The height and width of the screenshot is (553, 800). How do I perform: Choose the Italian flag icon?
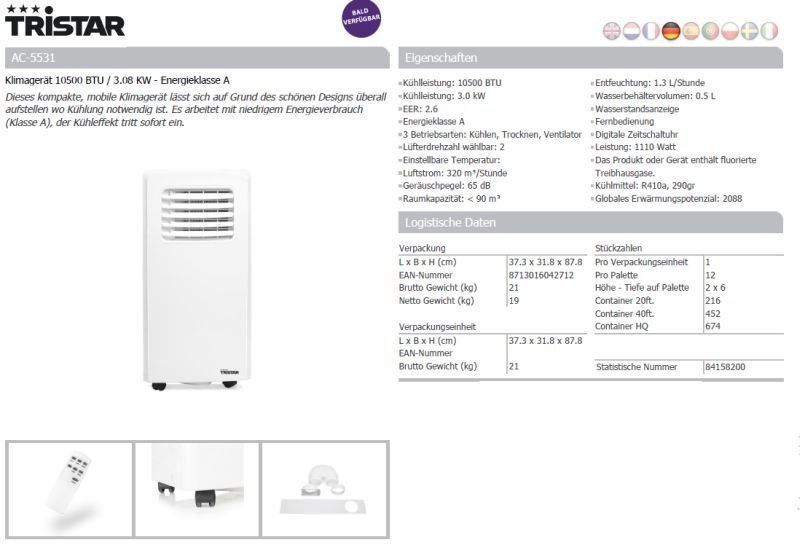[x=769, y=31]
